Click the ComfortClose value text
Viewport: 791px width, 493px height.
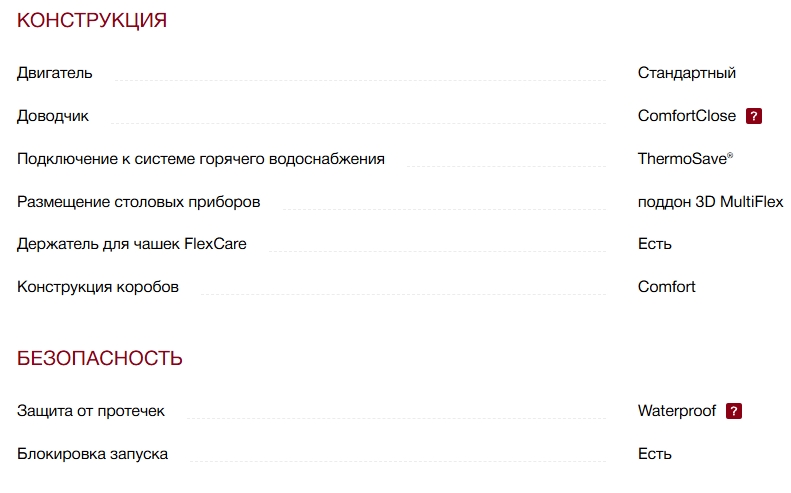tap(687, 116)
